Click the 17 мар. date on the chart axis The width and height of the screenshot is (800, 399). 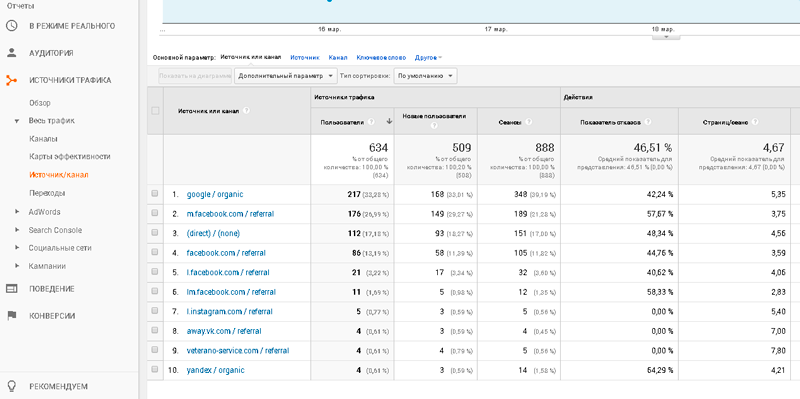tap(496, 30)
